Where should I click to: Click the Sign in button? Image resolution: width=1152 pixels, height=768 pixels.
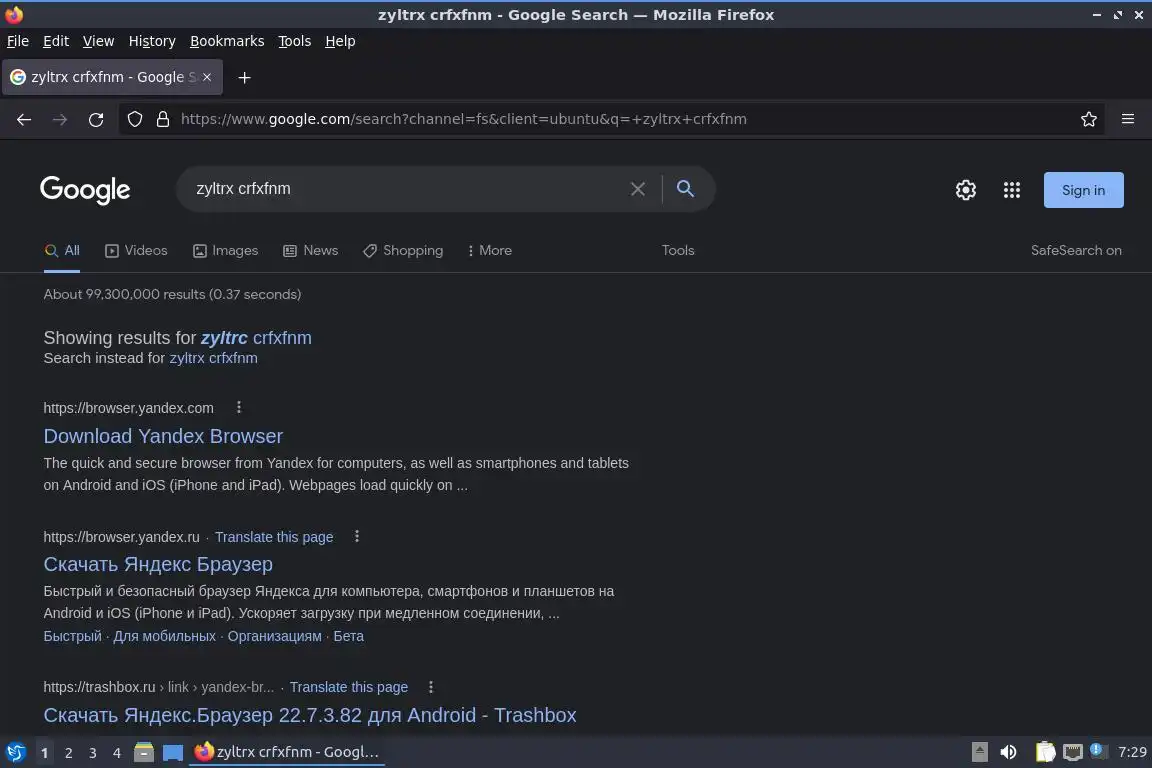point(1084,190)
